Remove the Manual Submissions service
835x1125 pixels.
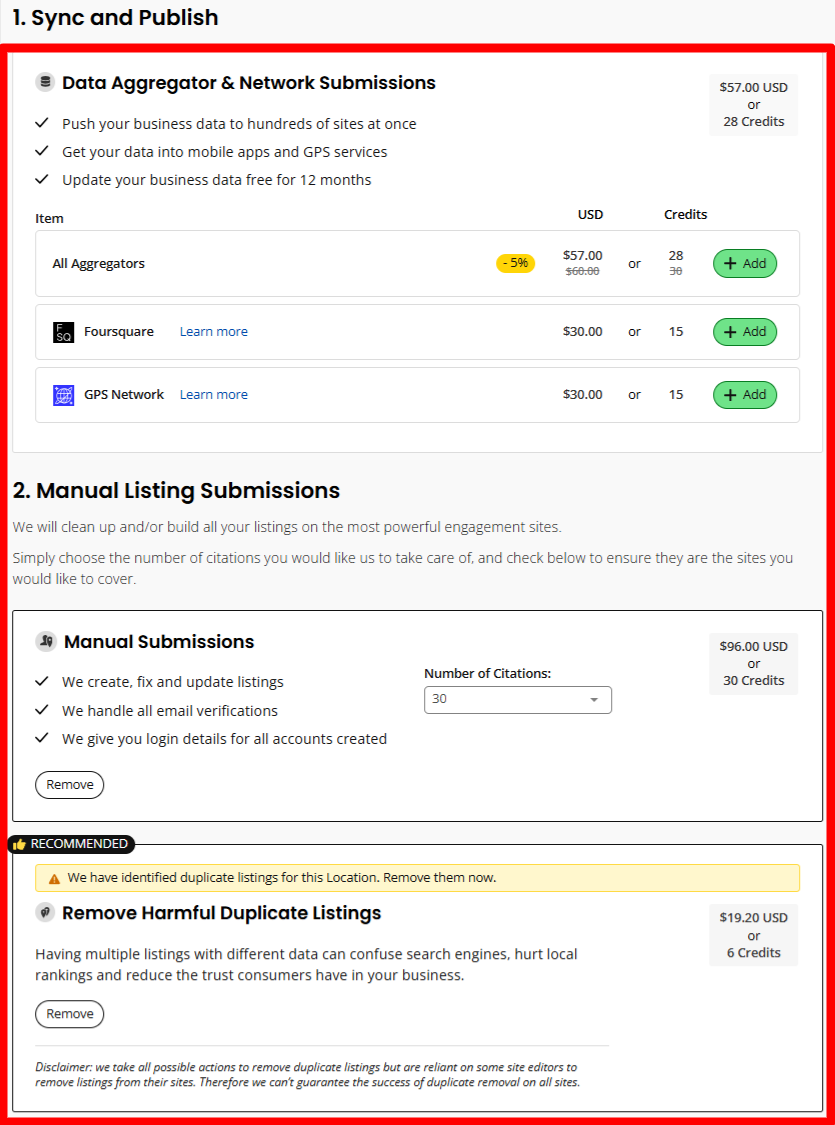pos(69,784)
